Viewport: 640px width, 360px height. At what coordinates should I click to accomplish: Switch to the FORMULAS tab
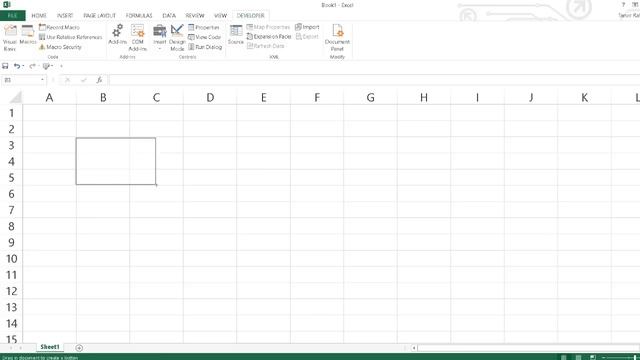[x=139, y=16]
